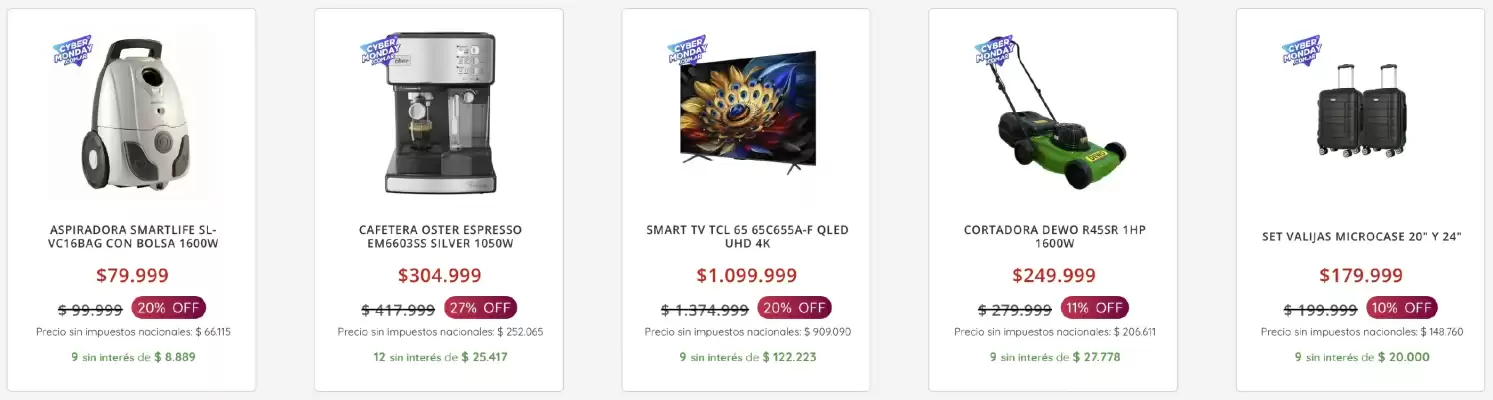Select the Smart TV TCL 65 QLED title
This screenshot has width=1493, height=400.
(747, 237)
